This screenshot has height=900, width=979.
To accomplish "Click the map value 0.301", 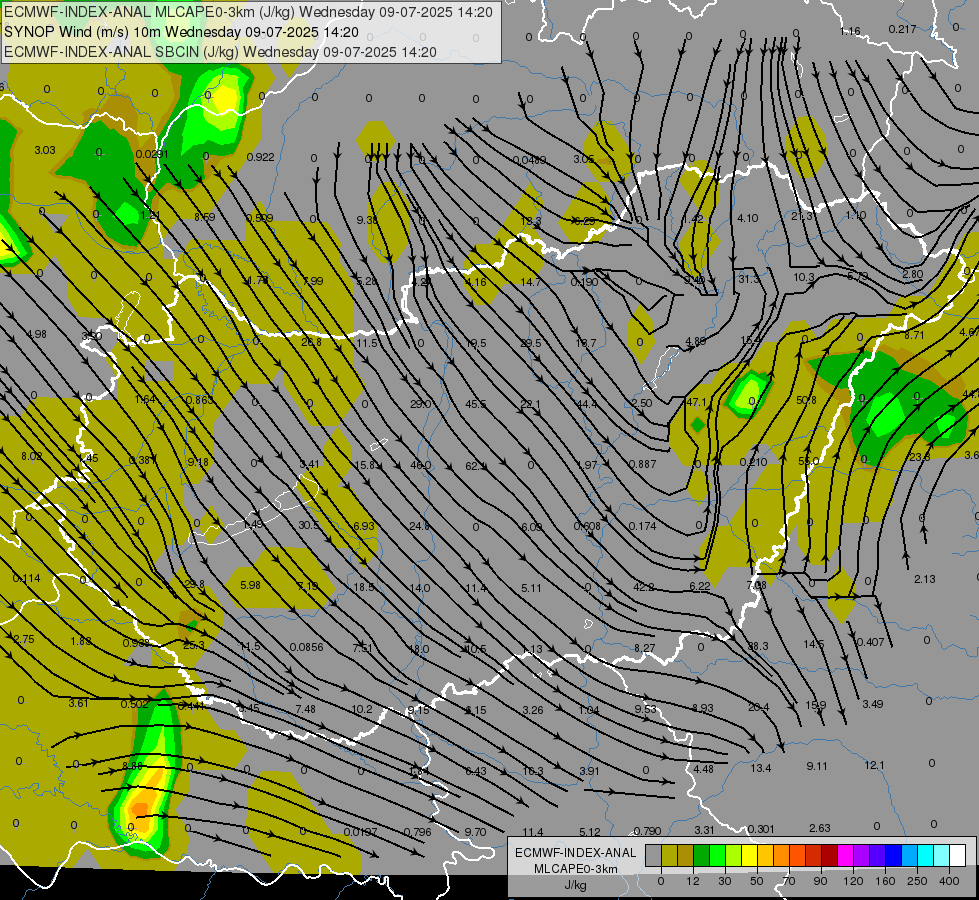I will click(x=761, y=829).
